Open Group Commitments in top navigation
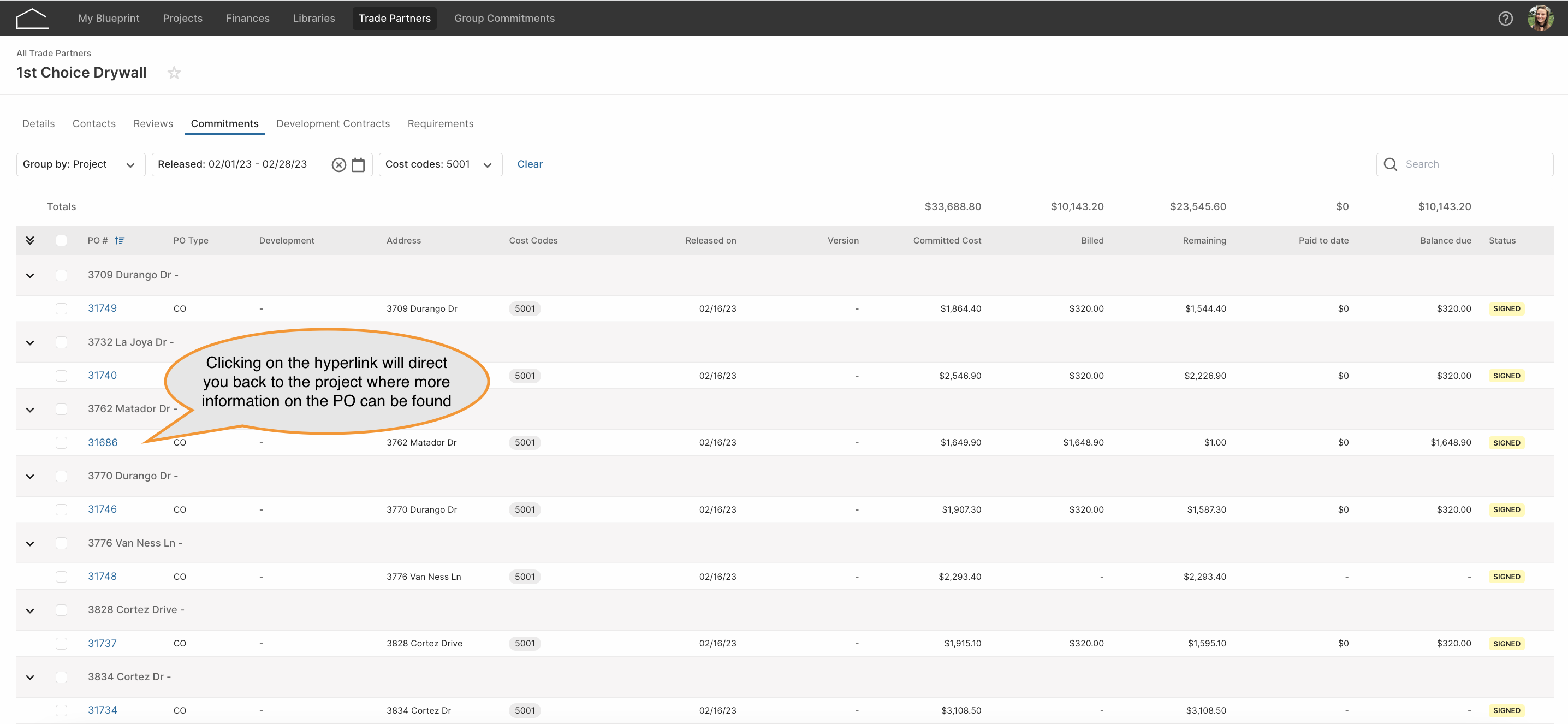Screen dimensions: 1568x724 point(504,18)
